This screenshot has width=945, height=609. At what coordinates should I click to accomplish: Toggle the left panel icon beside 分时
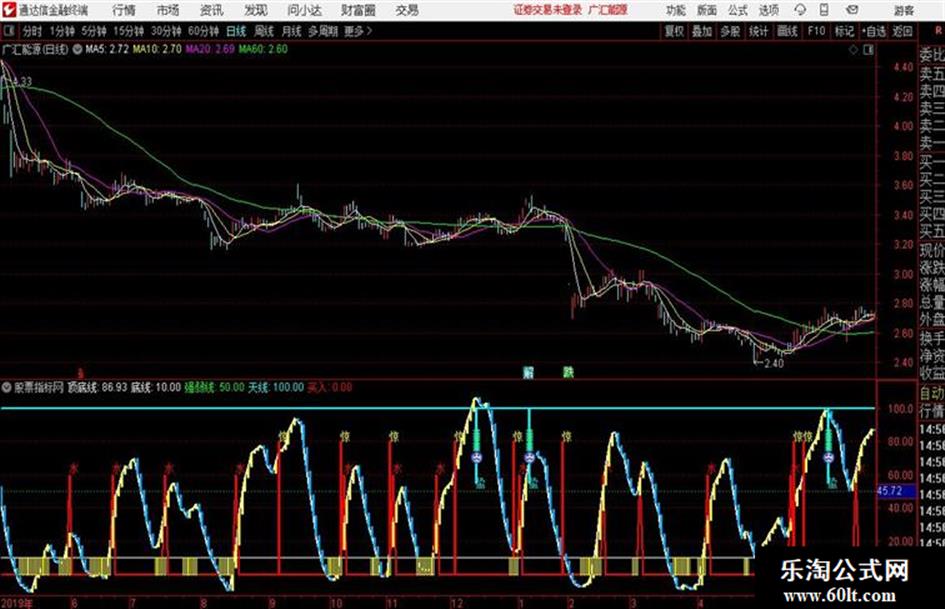[x=9, y=31]
